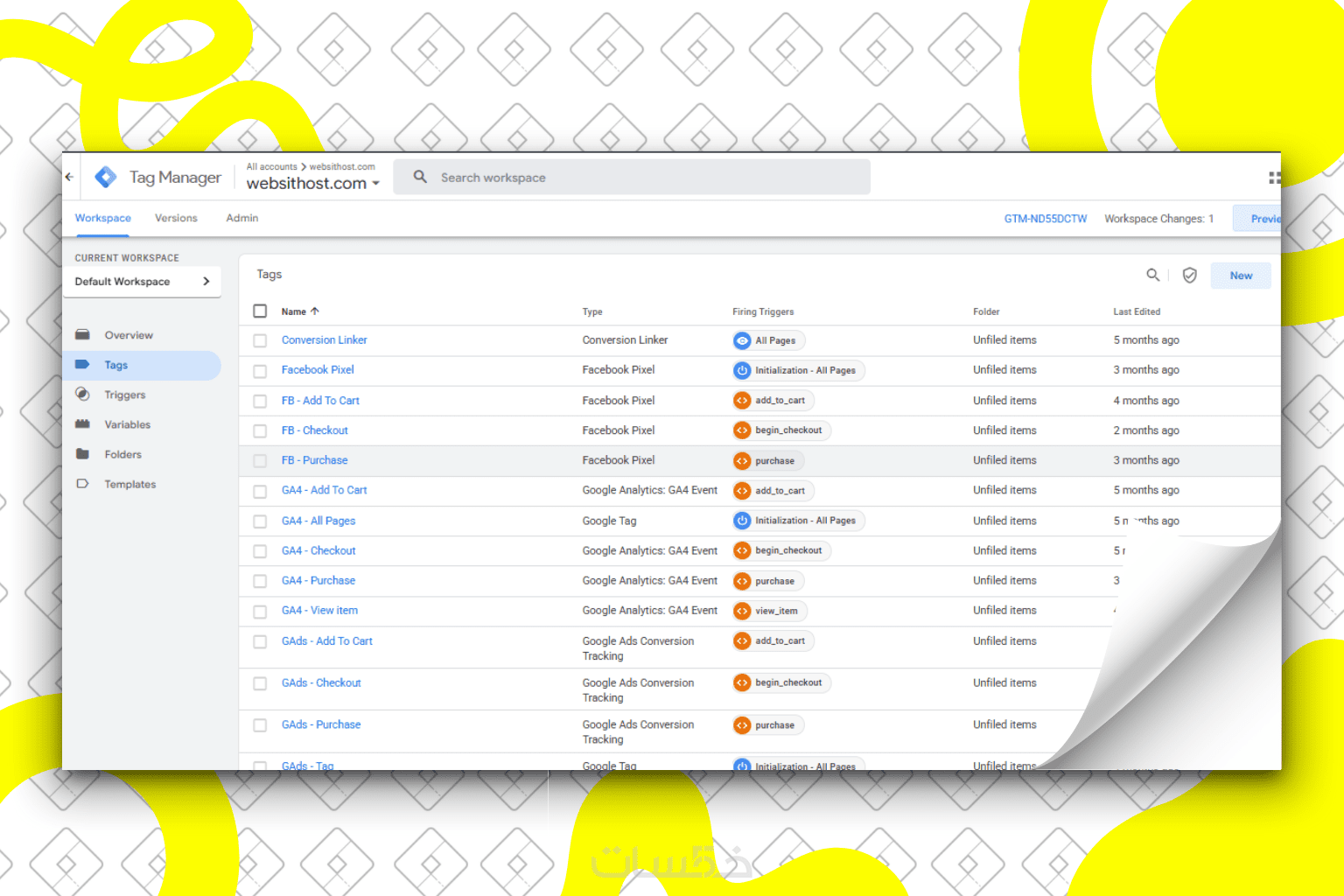Click view_item trigger on GA4 - View item row
The image size is (1344, 896).
pos(770,611)
